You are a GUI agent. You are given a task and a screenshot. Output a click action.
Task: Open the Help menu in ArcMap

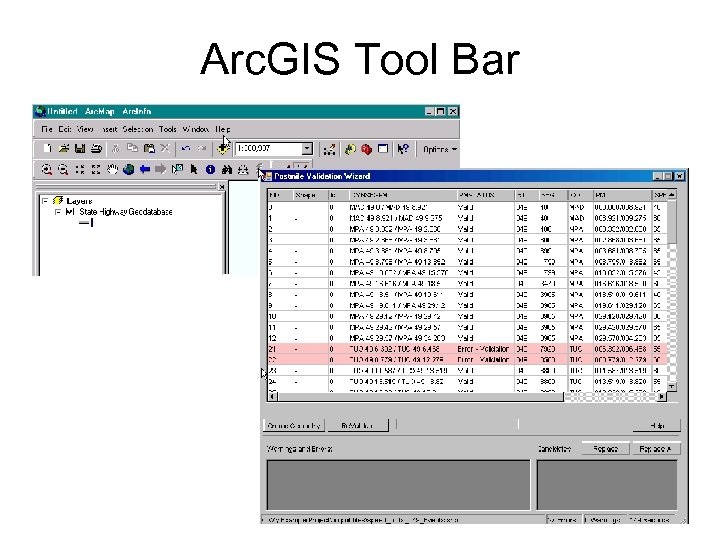click(x=223, y=129)
